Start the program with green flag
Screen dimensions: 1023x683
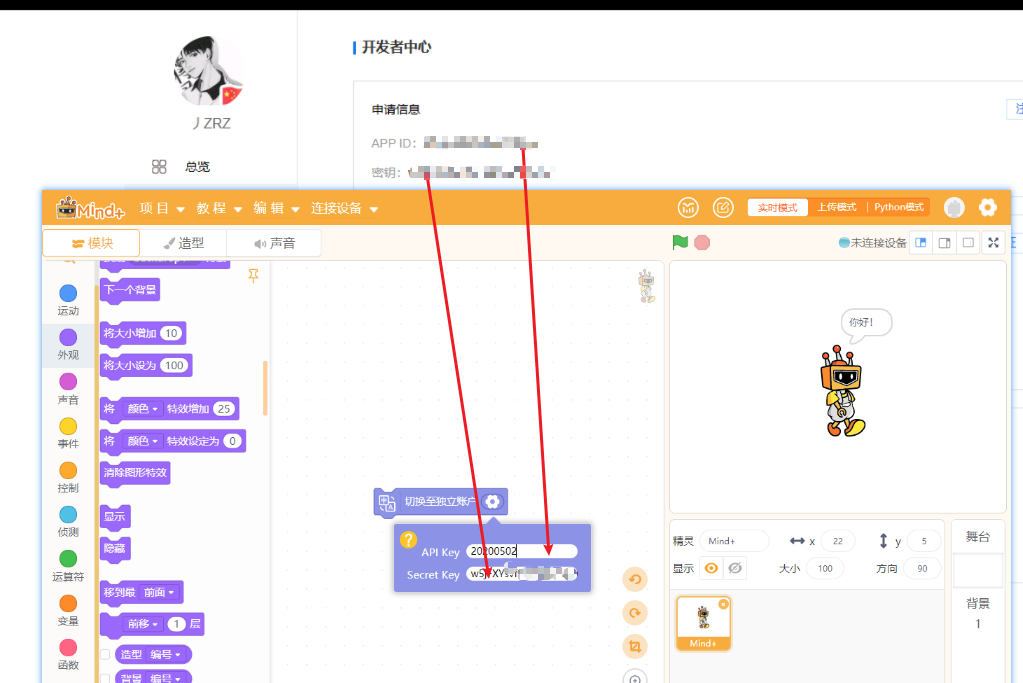coord(680,242)
